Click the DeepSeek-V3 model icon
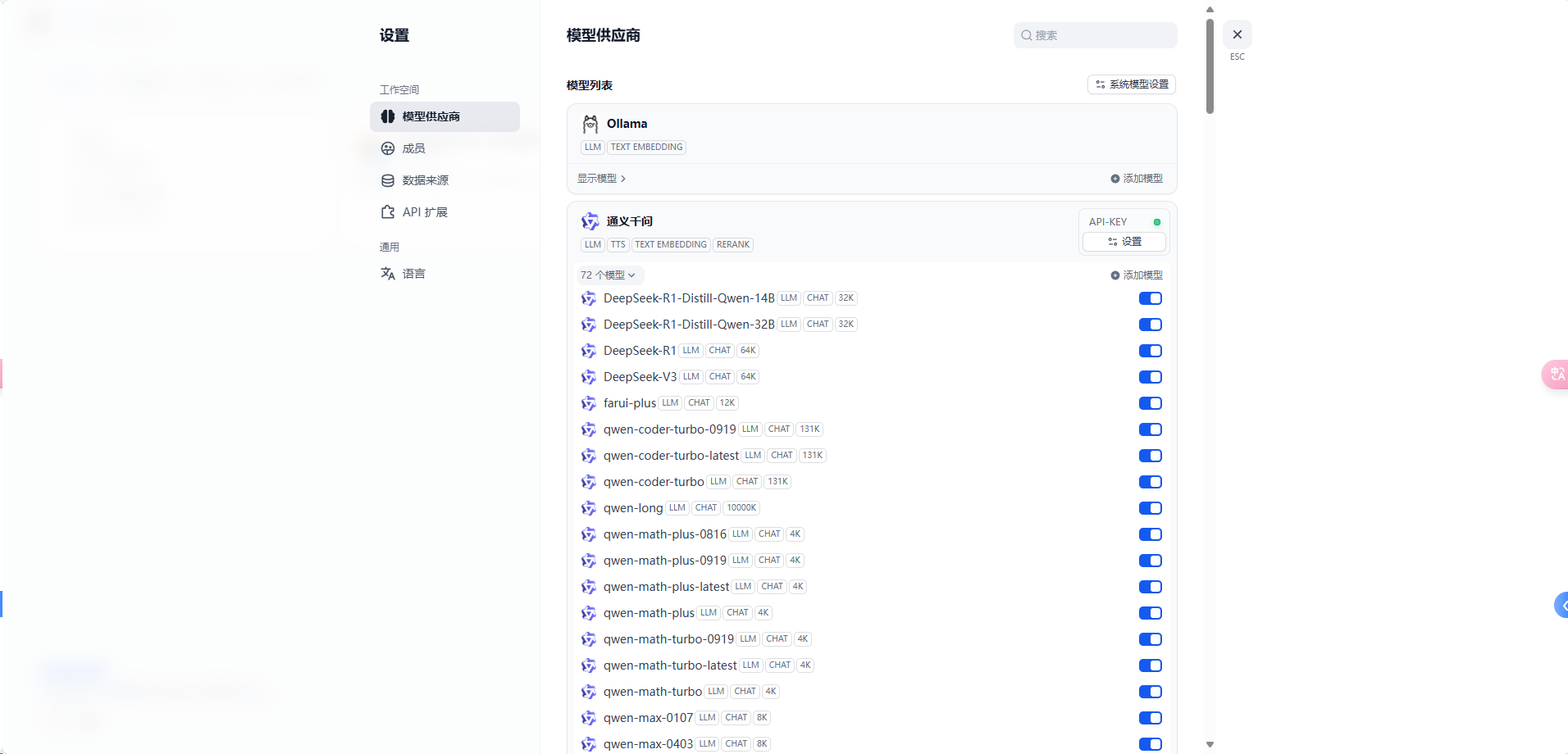Viewport: 1568px width, 754px height. (589, 377)
